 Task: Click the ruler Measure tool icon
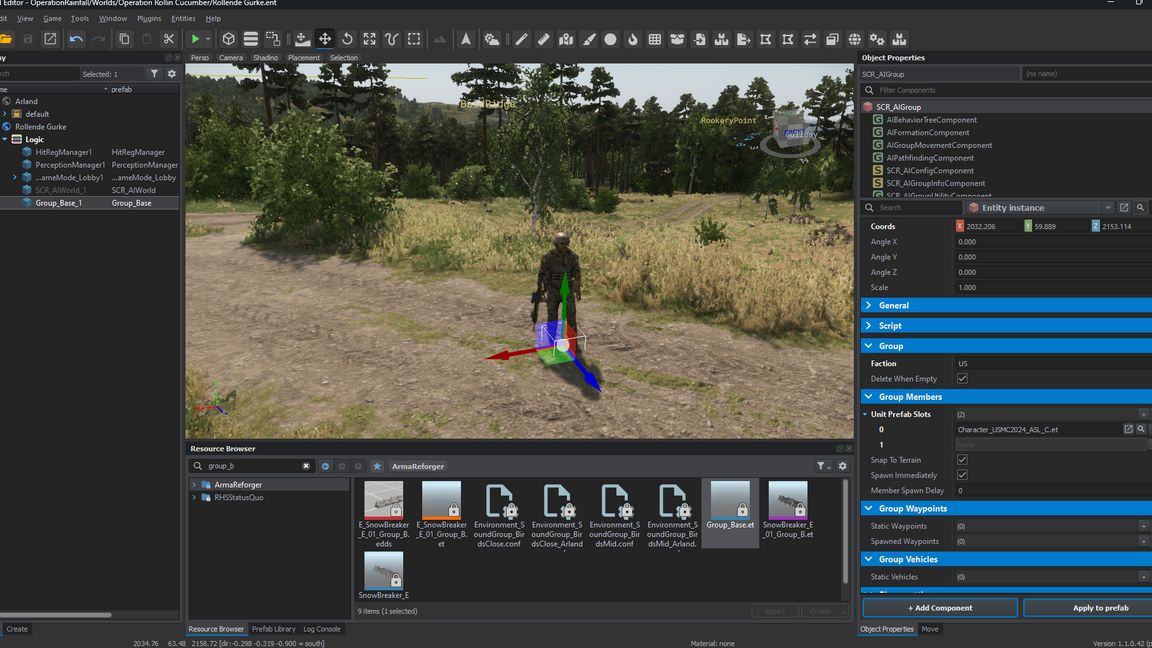click(x=543, y=39)
